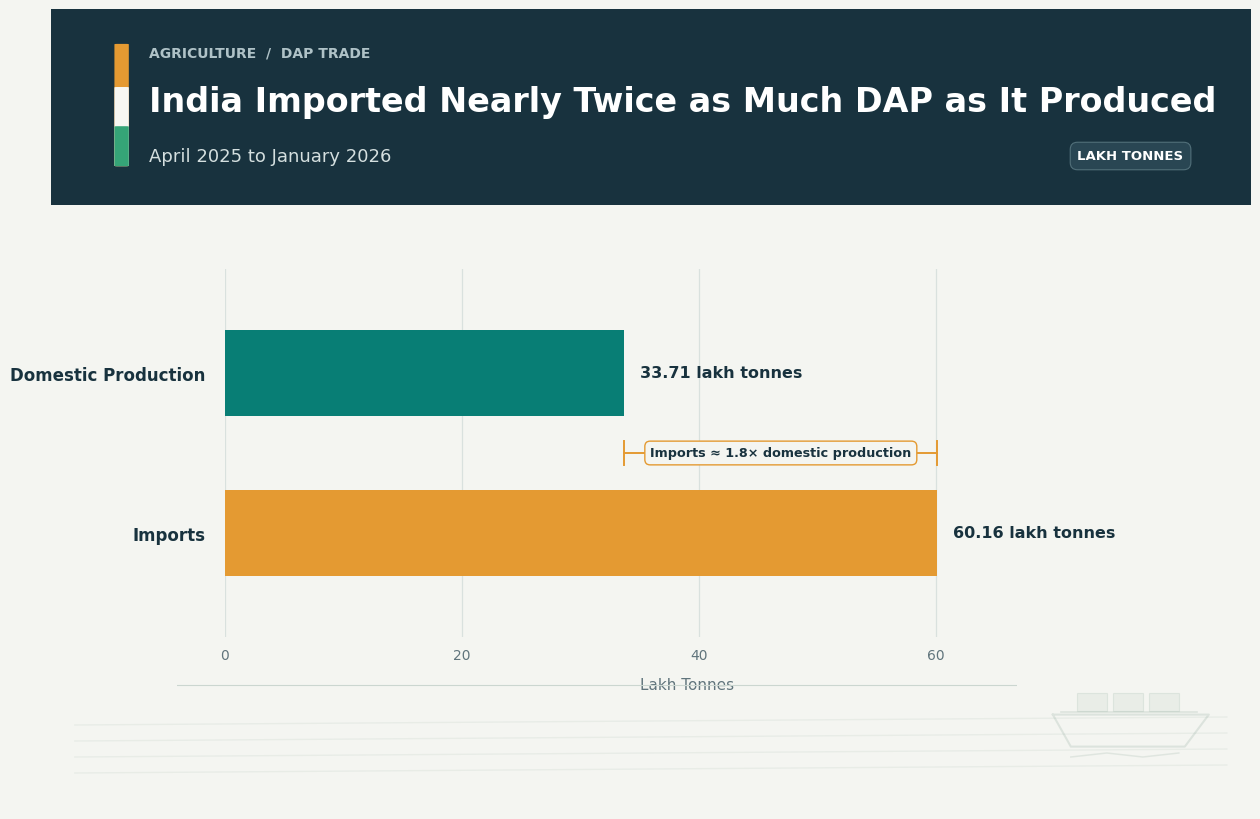The height and width of the screenshot is (819, 1260).
Task: Click the 'Domestic Production' axis label
Action: pos(108,375)
